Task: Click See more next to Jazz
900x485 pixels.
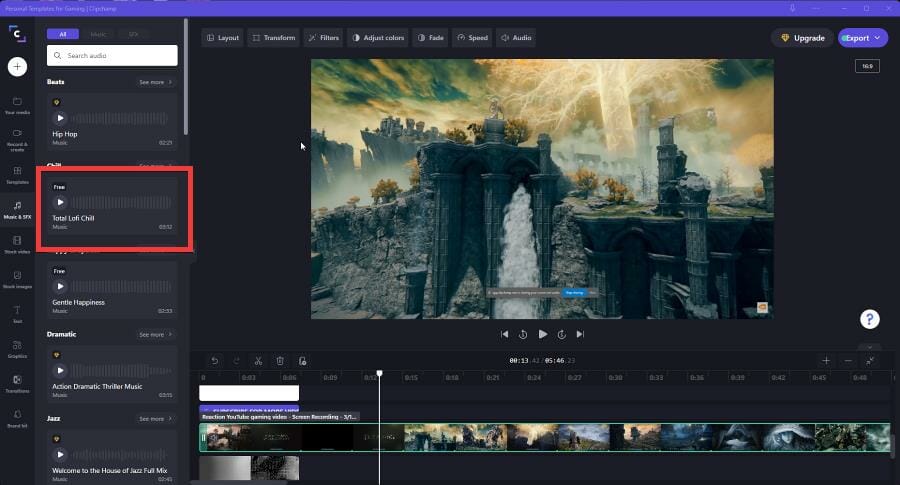Action: (x=156, y=419)
